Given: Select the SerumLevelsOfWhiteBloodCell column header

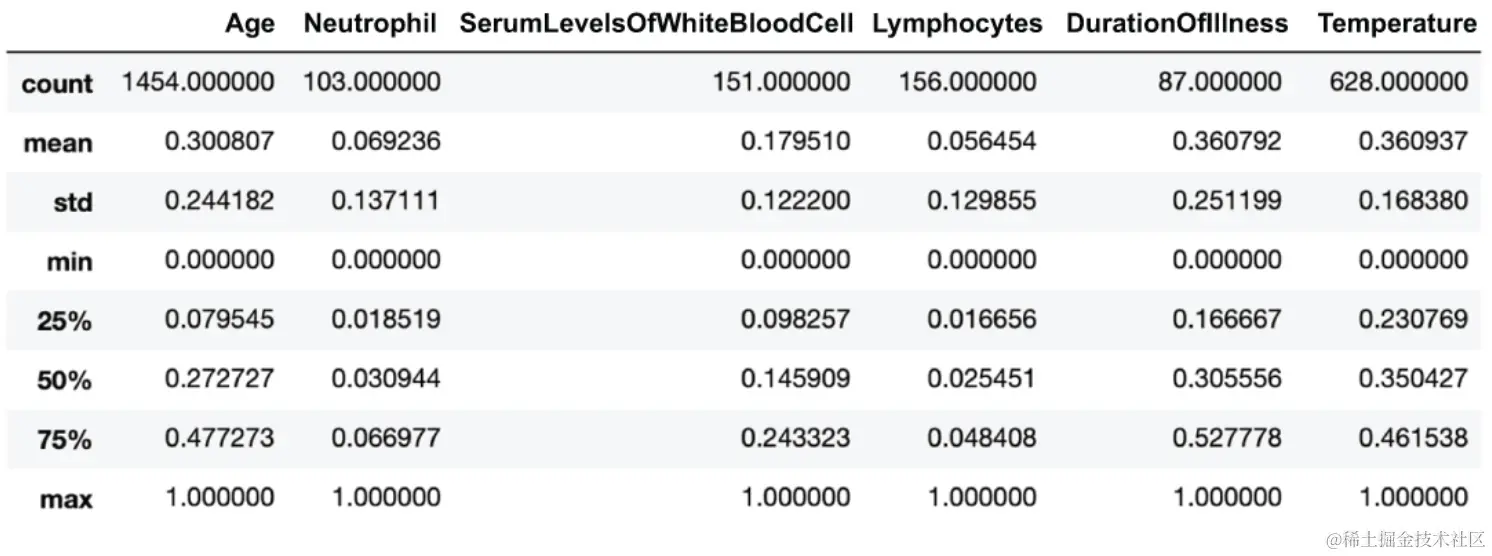Looking at the screenshot, I should (656, 24).
